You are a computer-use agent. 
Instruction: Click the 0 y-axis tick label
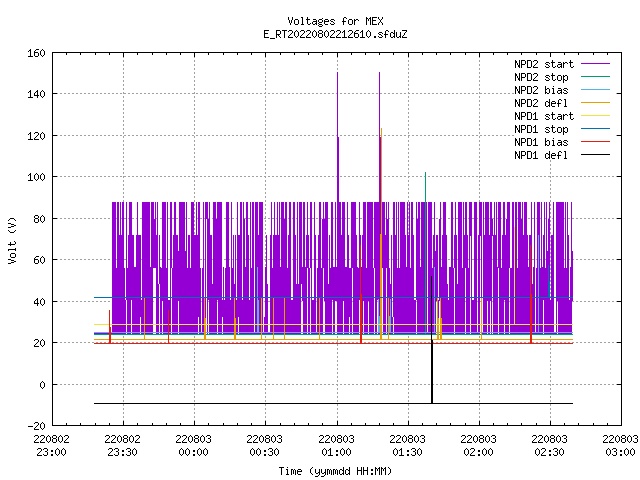click(x=42, y=384)
